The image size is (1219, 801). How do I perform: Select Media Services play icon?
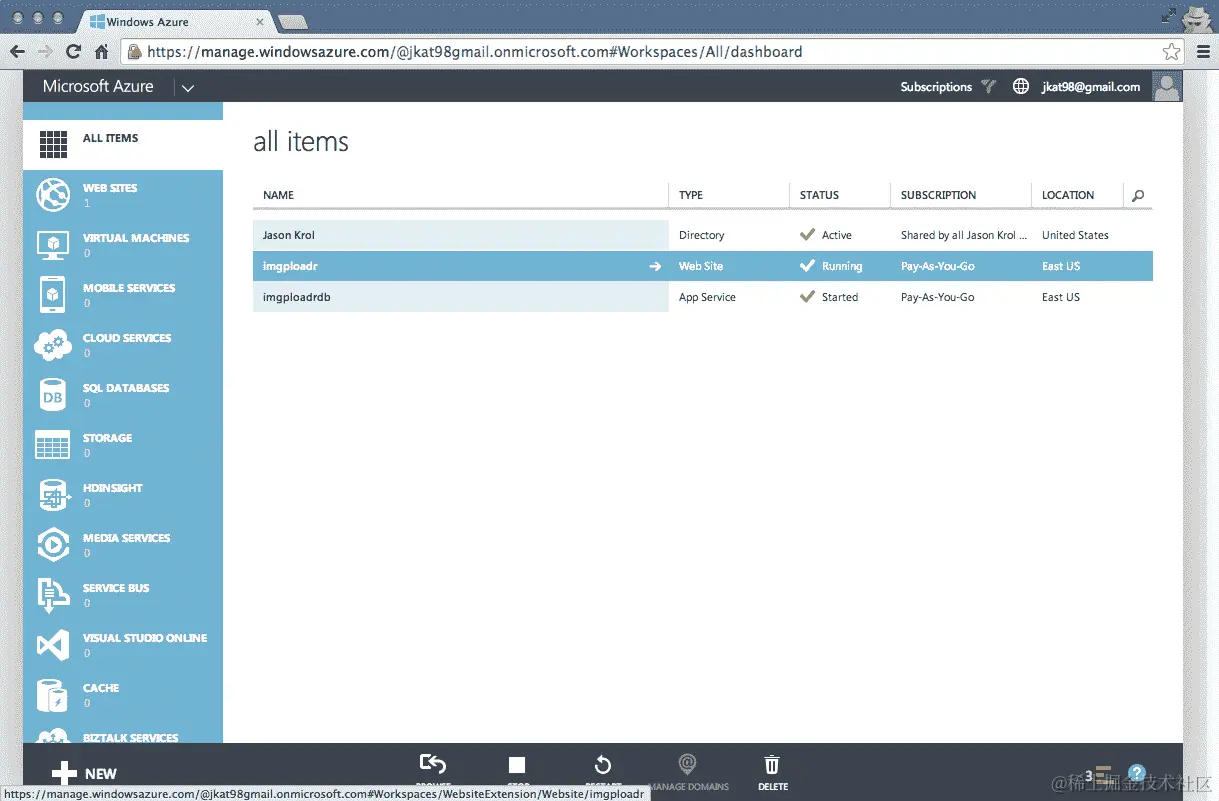pos(53,544)
